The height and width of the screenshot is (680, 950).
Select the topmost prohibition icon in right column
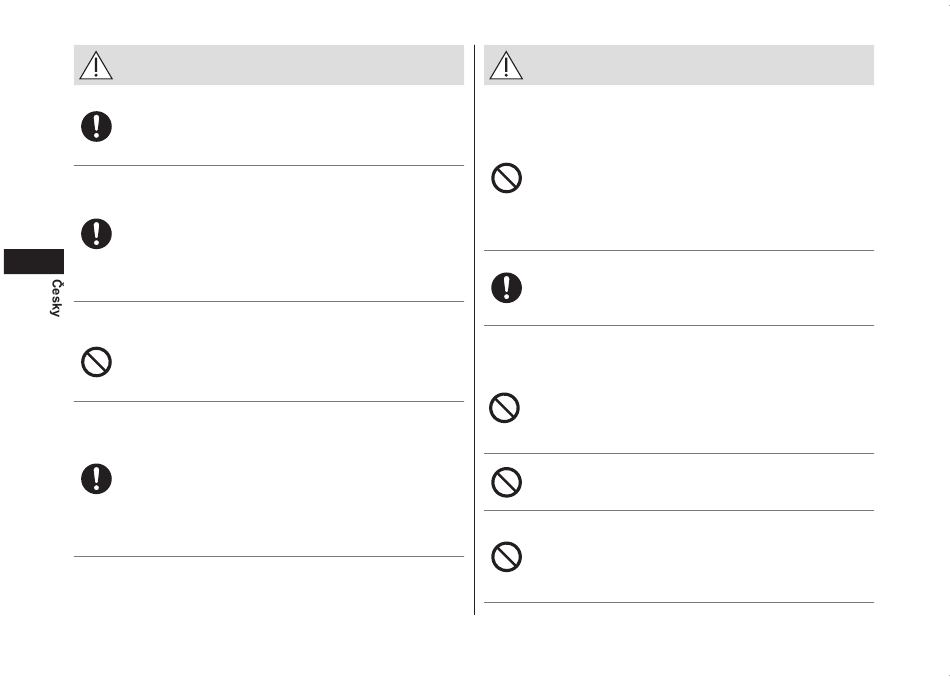click(507, 178)
